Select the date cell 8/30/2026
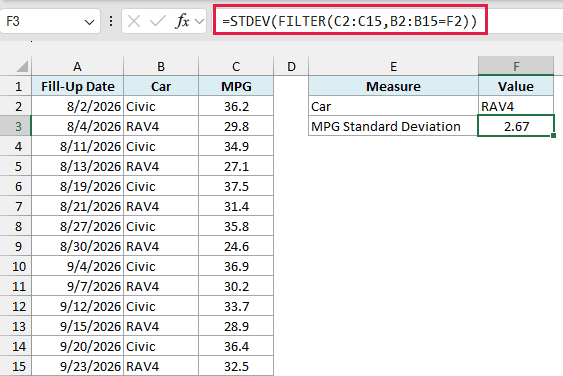The width and height of the screenshot is (563, 376). [x=78, y=246]
